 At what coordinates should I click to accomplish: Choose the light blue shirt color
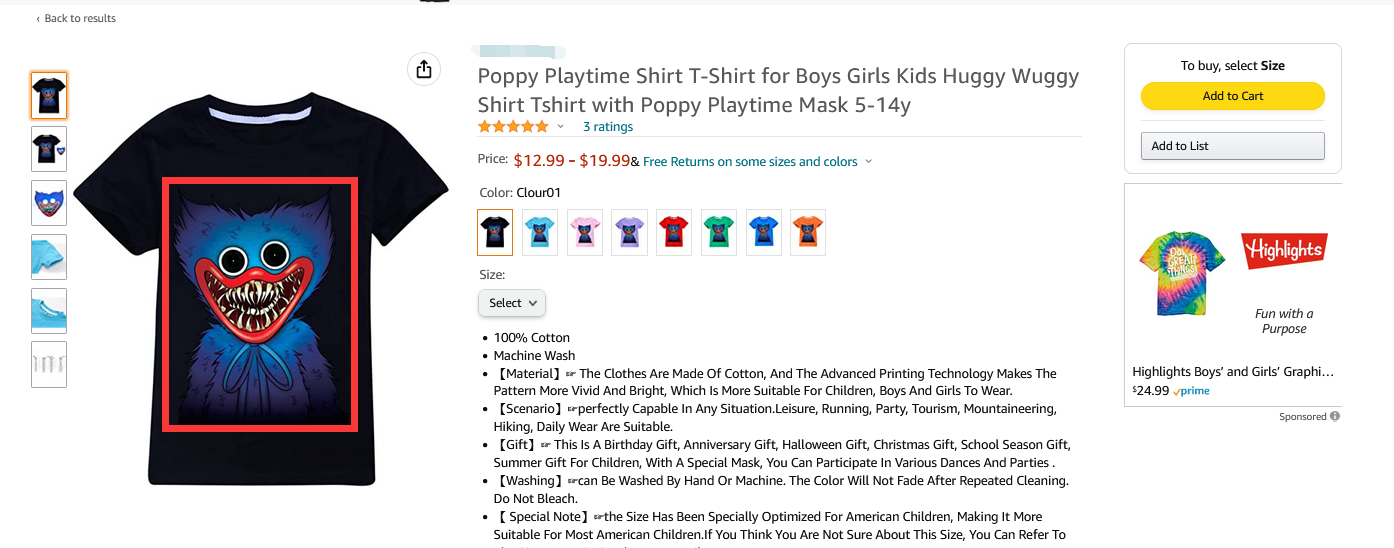(540, 233)
